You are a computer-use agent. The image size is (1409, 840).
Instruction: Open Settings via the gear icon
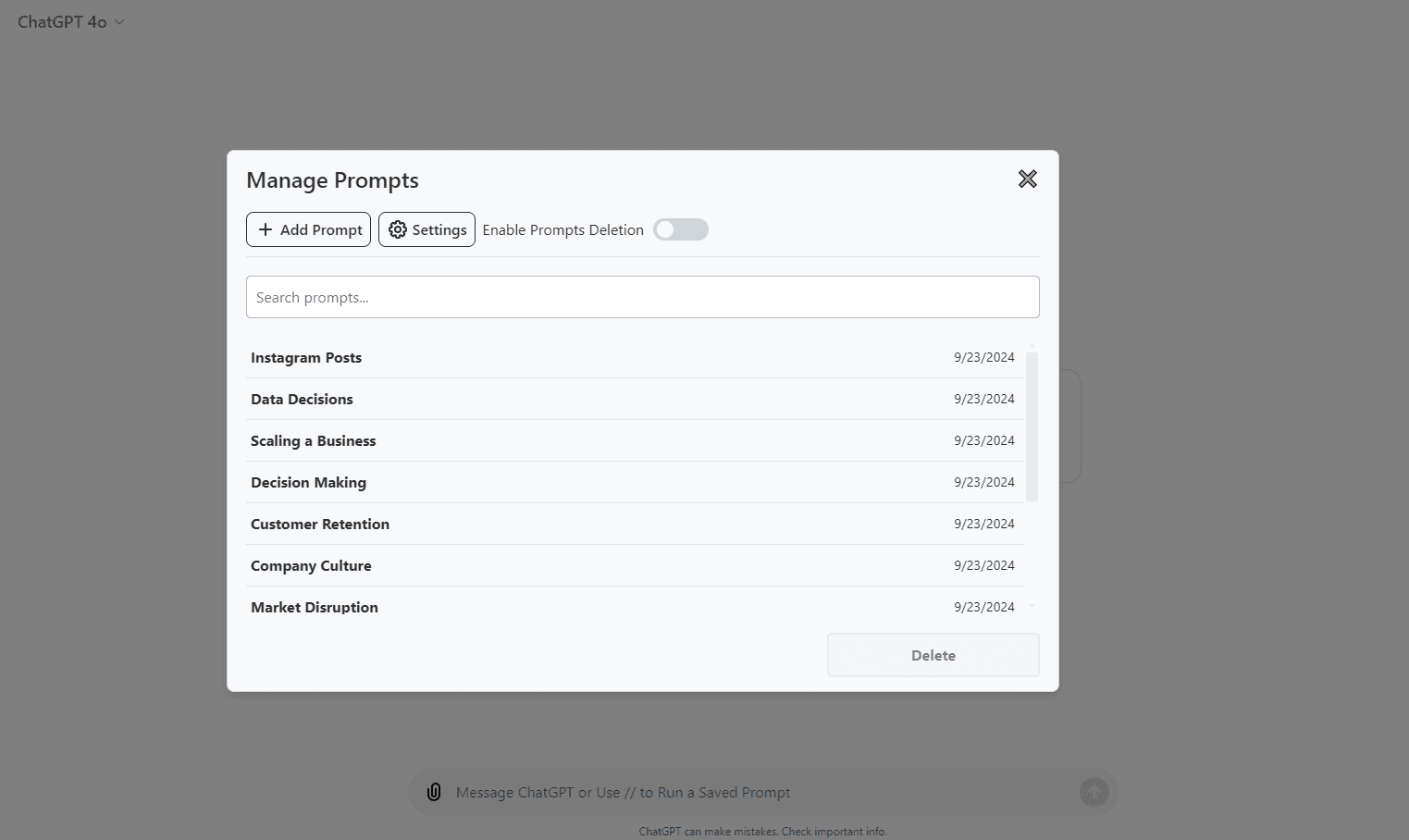(x=398, y=229)
